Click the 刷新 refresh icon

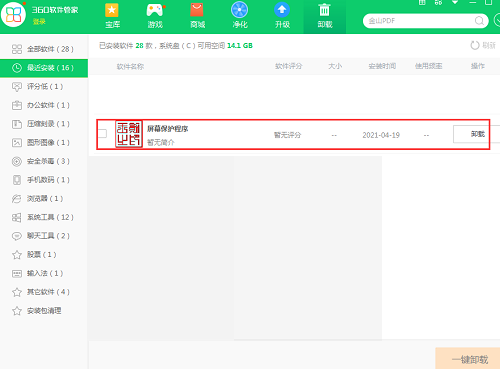point(475,45)
